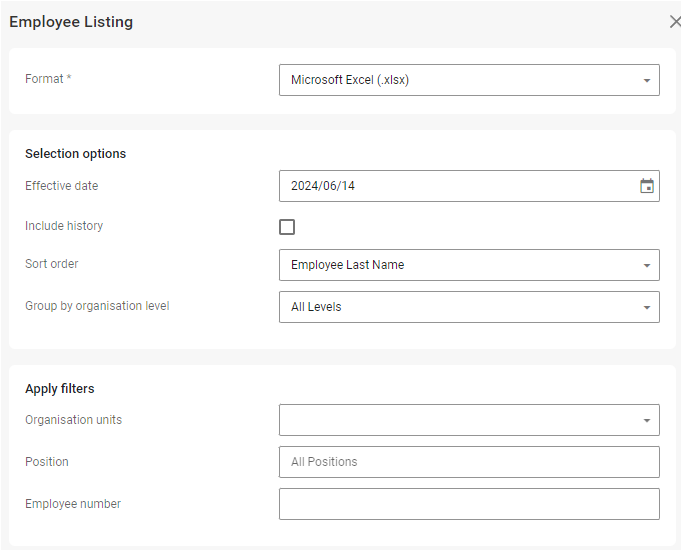682x551 pixels.
Task: Click the All Levels selected value
Action: pos(316,307)
